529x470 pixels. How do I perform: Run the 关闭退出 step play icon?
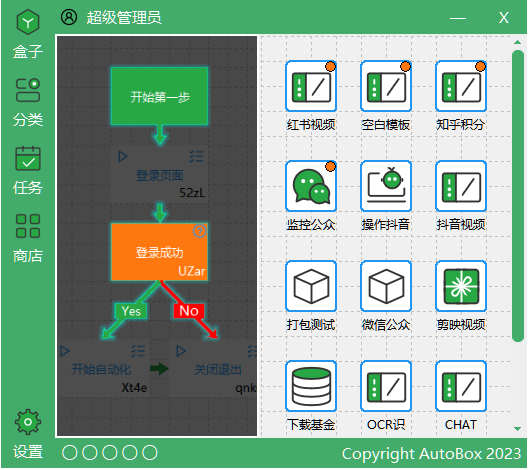click(181, 351)
